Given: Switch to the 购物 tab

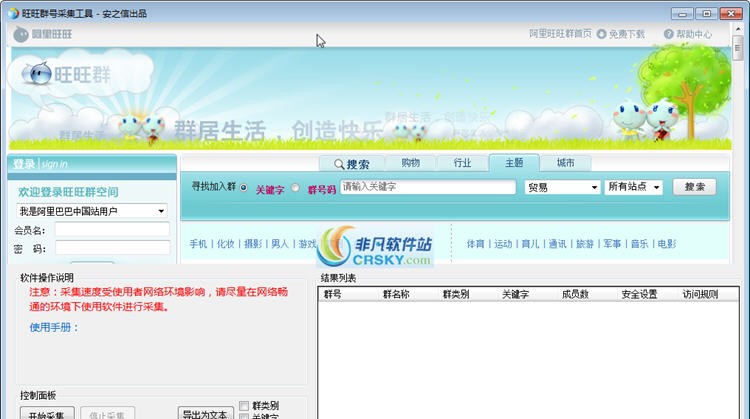Looking at the screenshot, I should (x=410, y=163).
